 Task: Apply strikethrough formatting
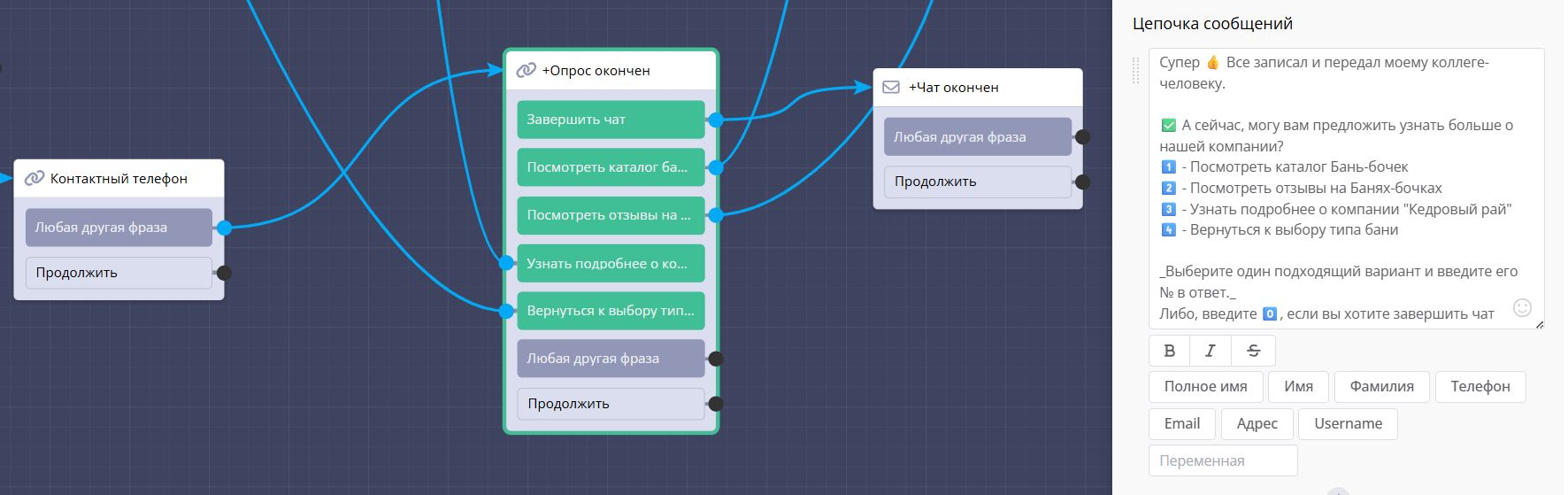click(x=1253, y=351)
